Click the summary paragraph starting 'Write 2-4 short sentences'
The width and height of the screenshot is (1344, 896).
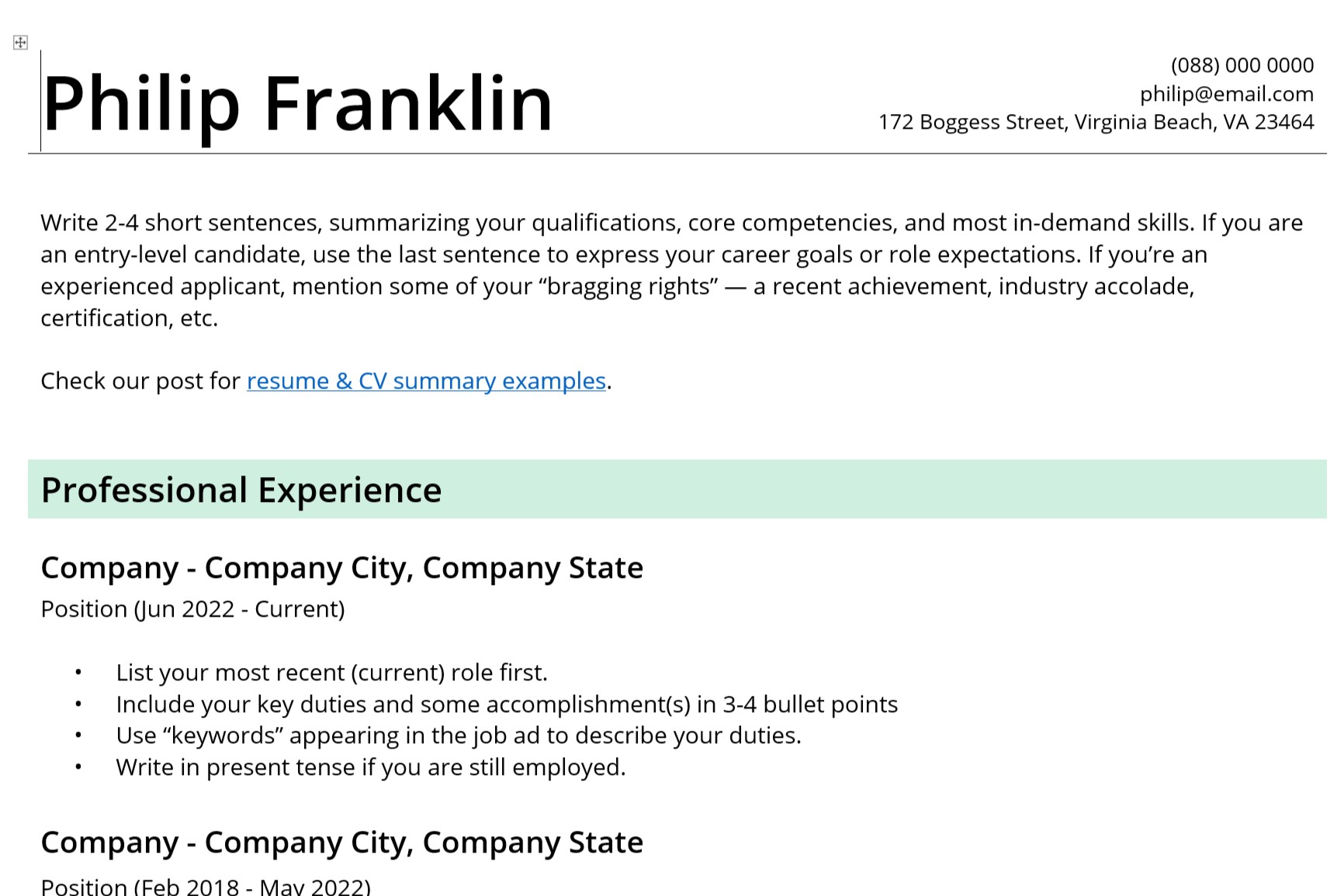(x=672, y=270)
